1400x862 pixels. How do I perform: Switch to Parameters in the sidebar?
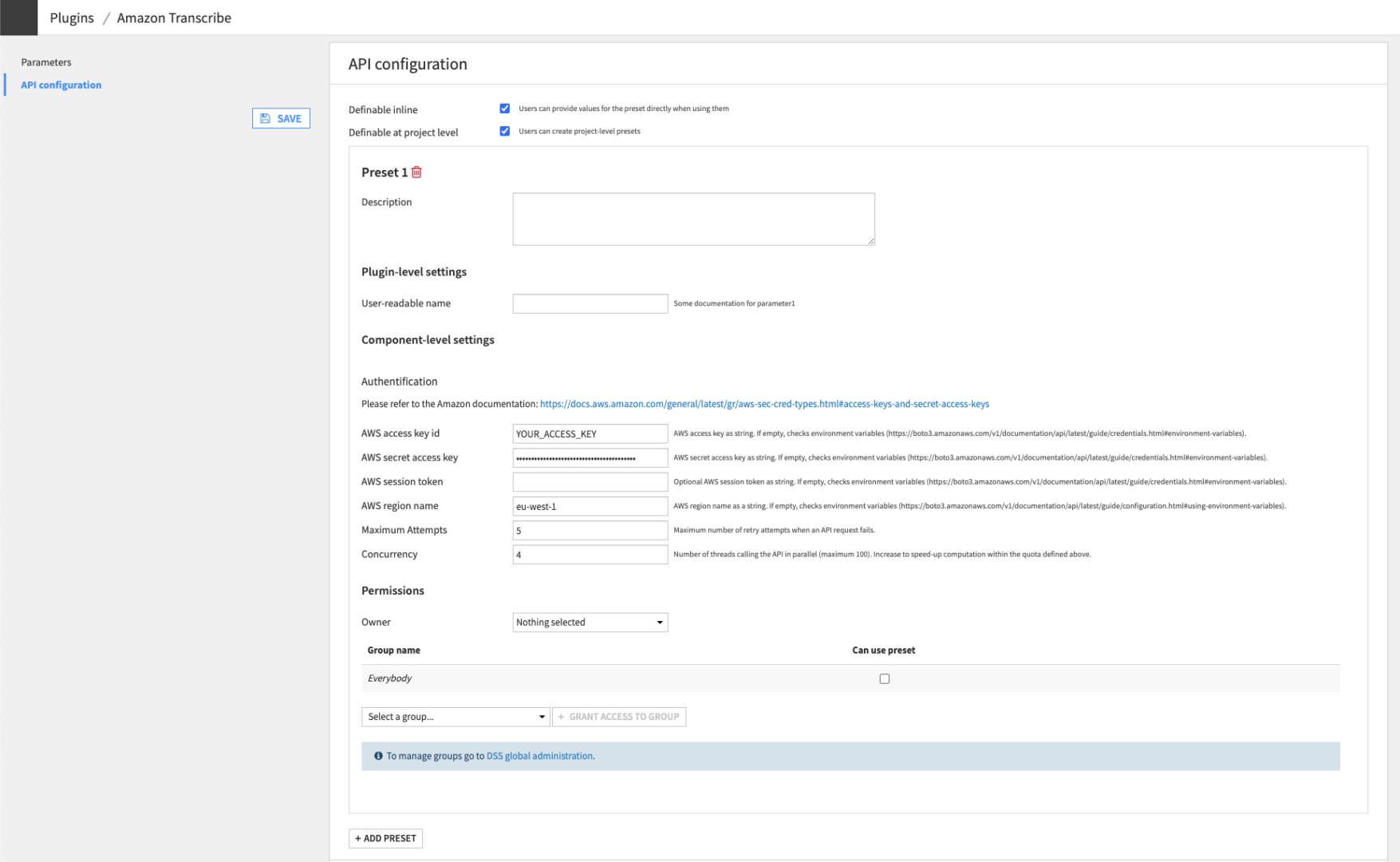pos(45,61)
